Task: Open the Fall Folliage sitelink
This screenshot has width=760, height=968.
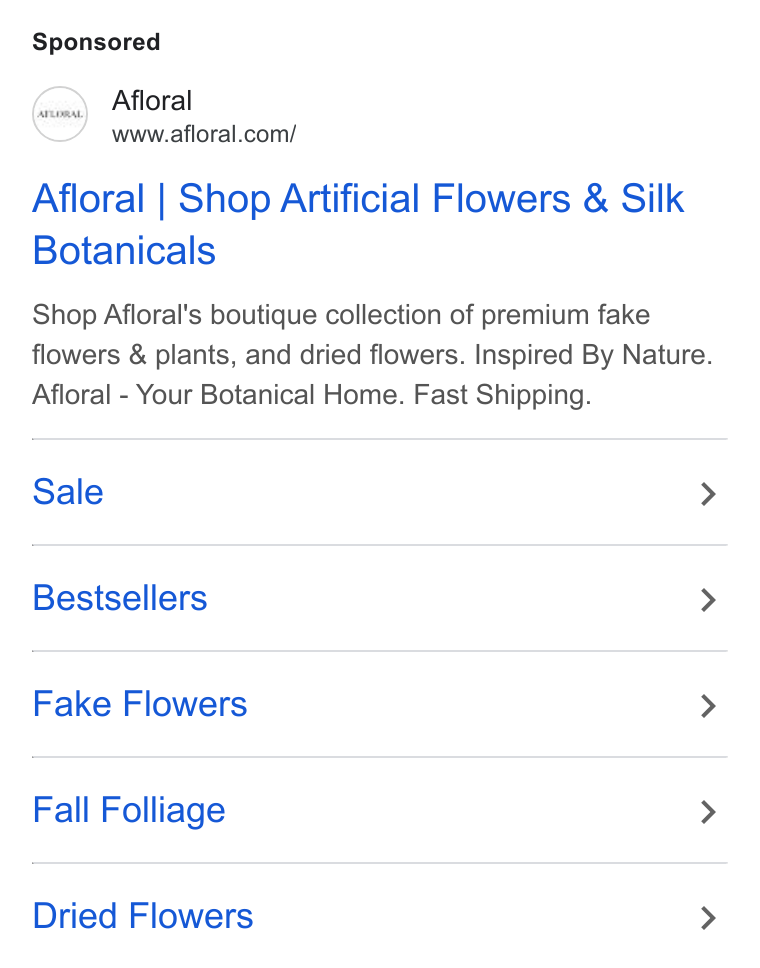Action: (x=129, y=811)
